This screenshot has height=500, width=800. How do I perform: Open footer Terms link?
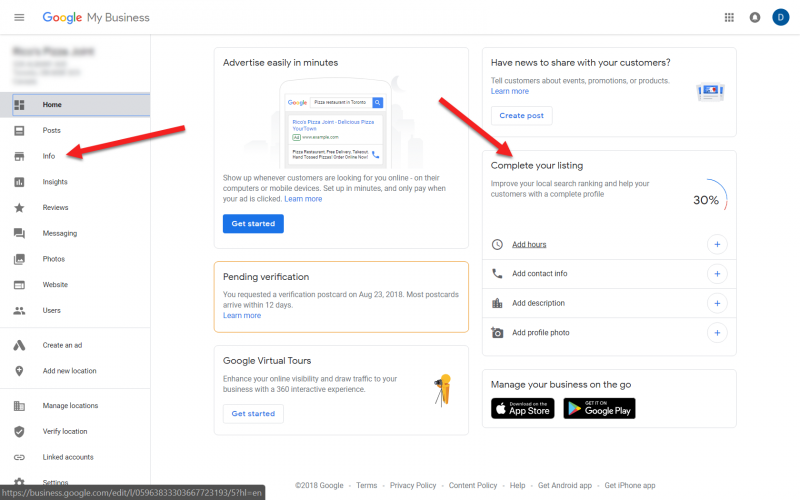pos(366,485)
